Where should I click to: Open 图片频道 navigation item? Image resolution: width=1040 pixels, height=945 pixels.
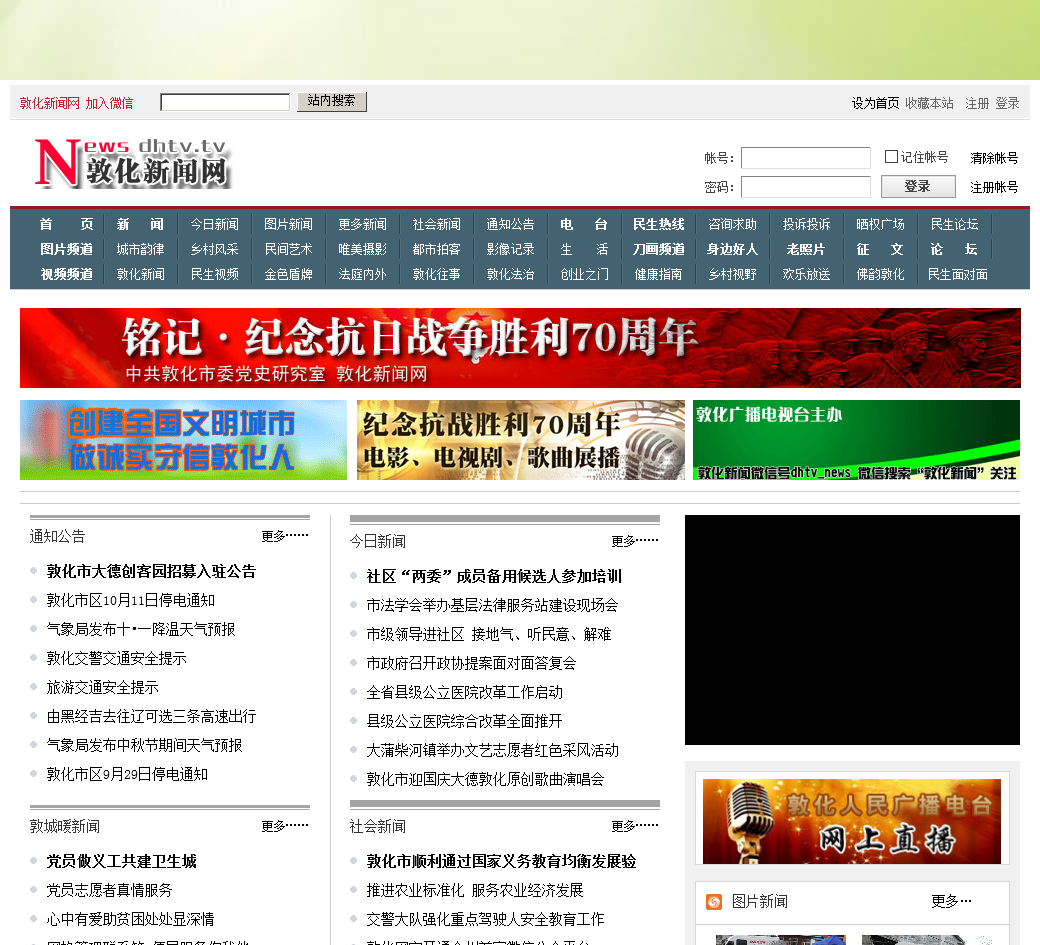(66, 249)
